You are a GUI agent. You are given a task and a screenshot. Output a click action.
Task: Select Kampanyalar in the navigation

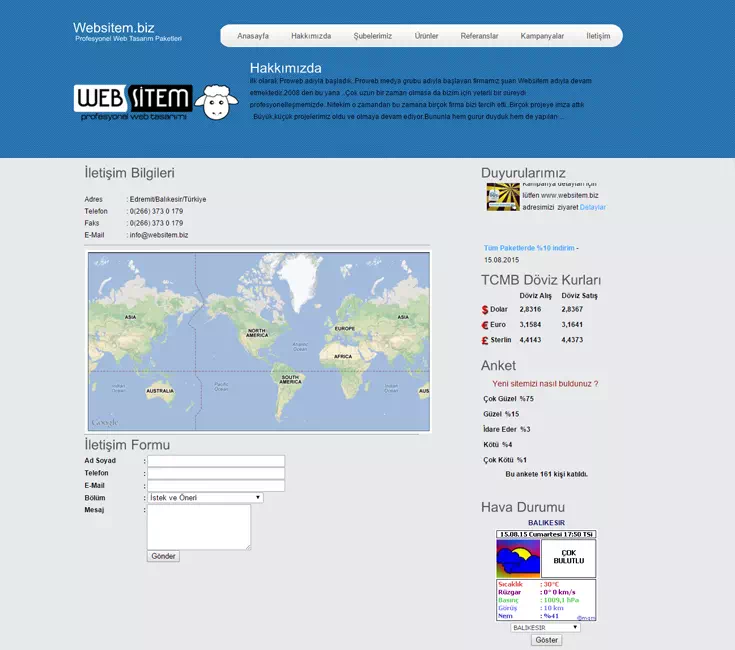542,36
